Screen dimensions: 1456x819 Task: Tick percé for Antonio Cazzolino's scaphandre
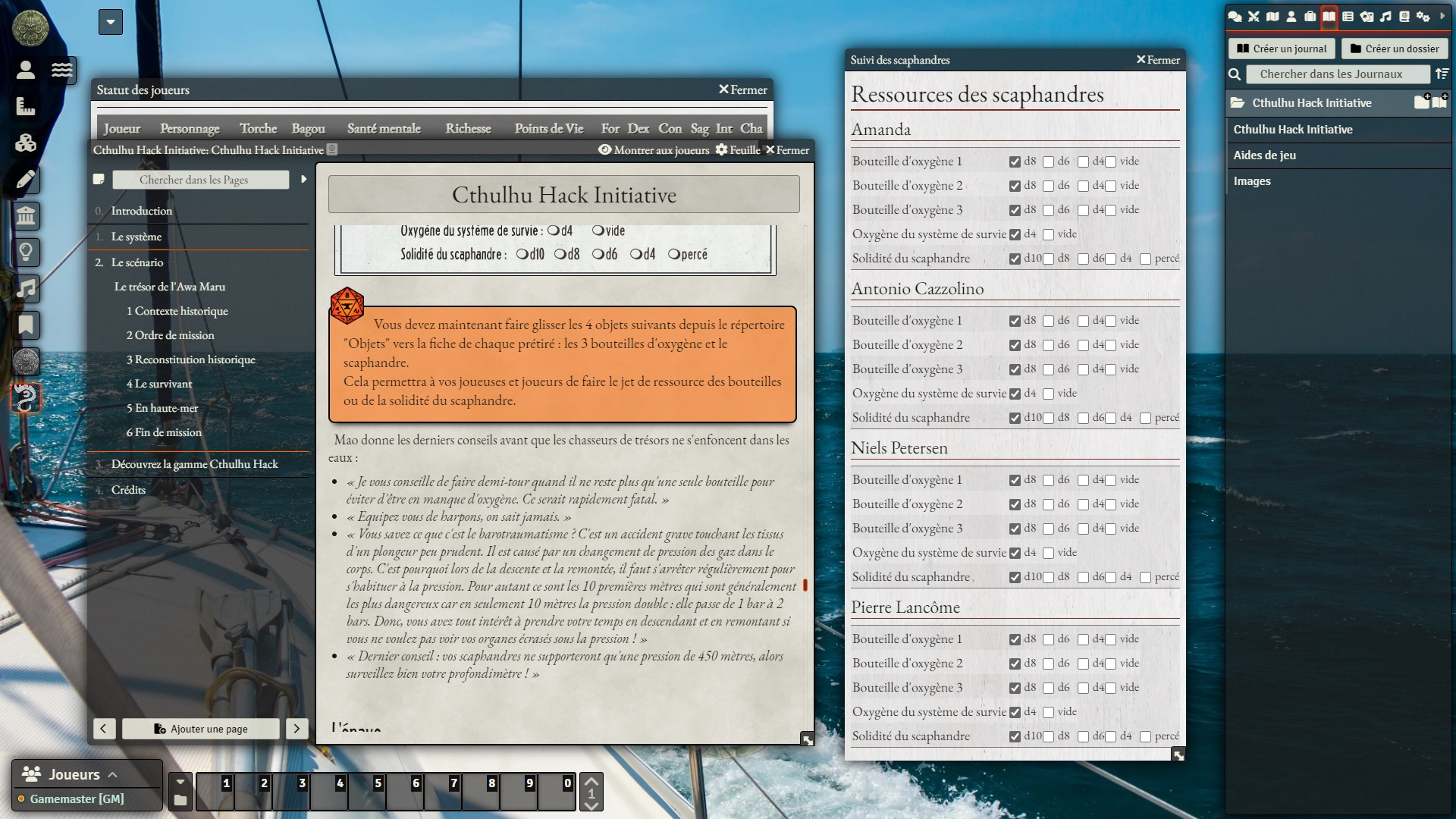(1145, 418)
